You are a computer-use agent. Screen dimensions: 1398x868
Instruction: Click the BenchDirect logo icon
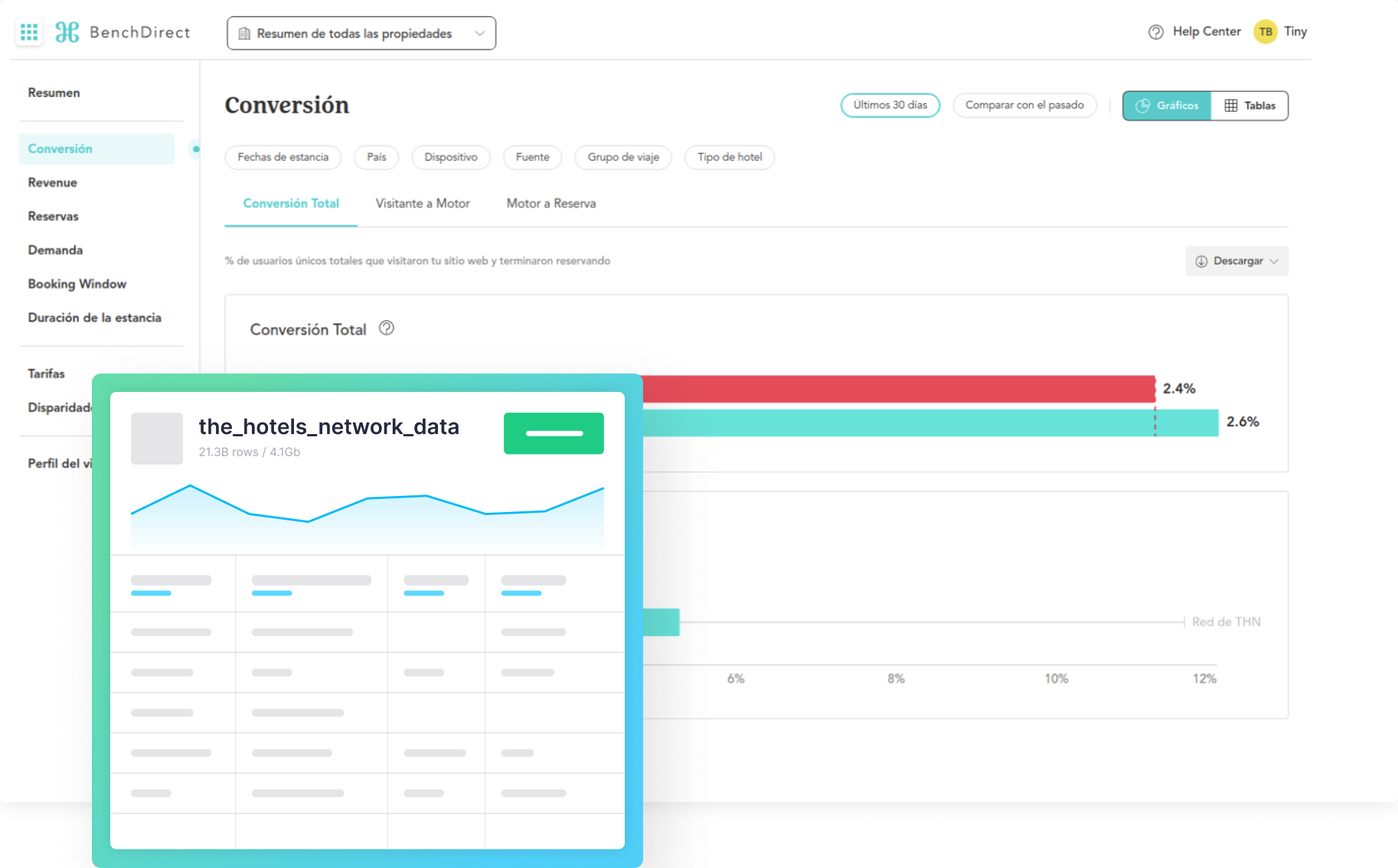pos(67,32)
